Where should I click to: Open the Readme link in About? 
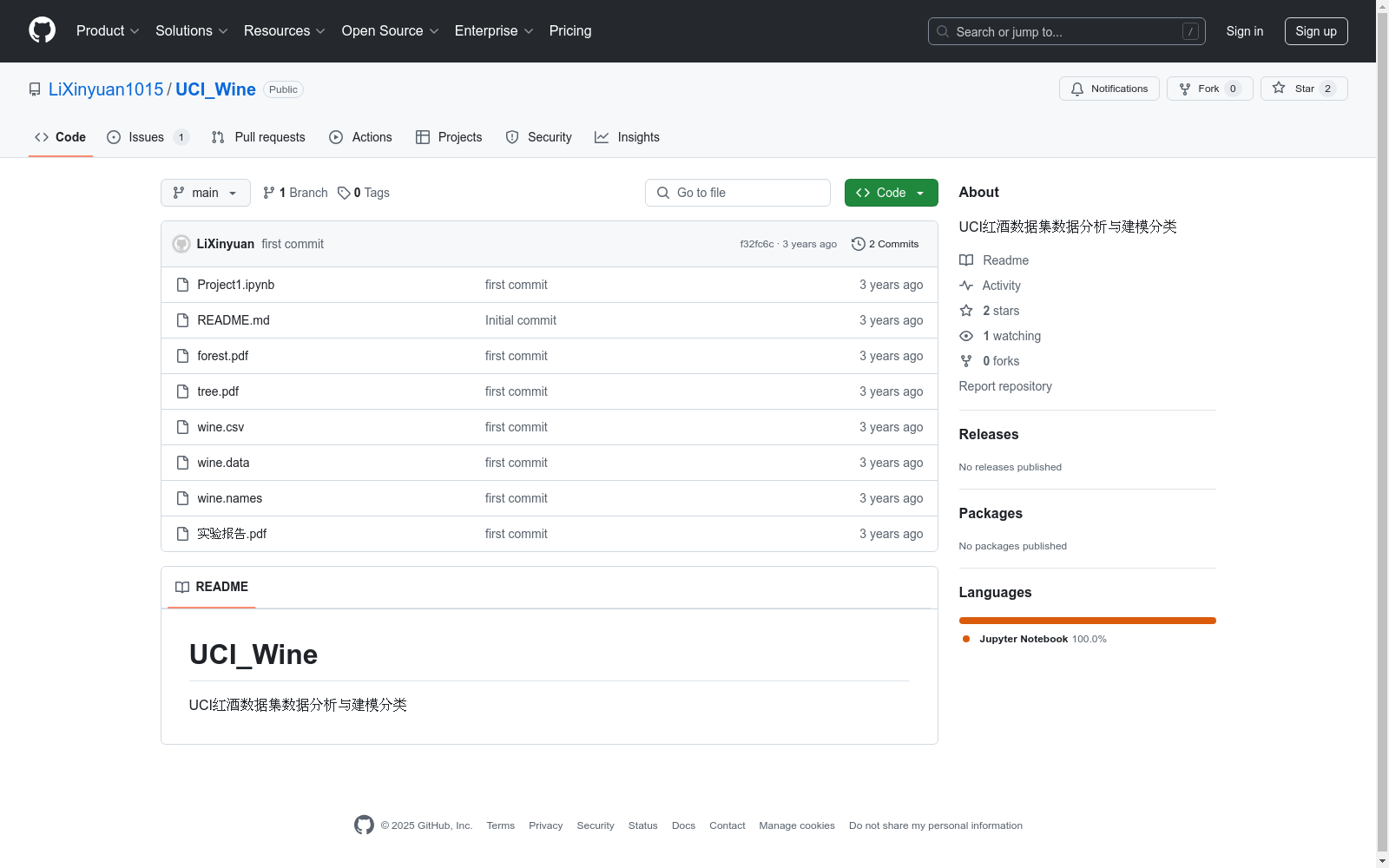pyautogui.click(x=994, y=260)
